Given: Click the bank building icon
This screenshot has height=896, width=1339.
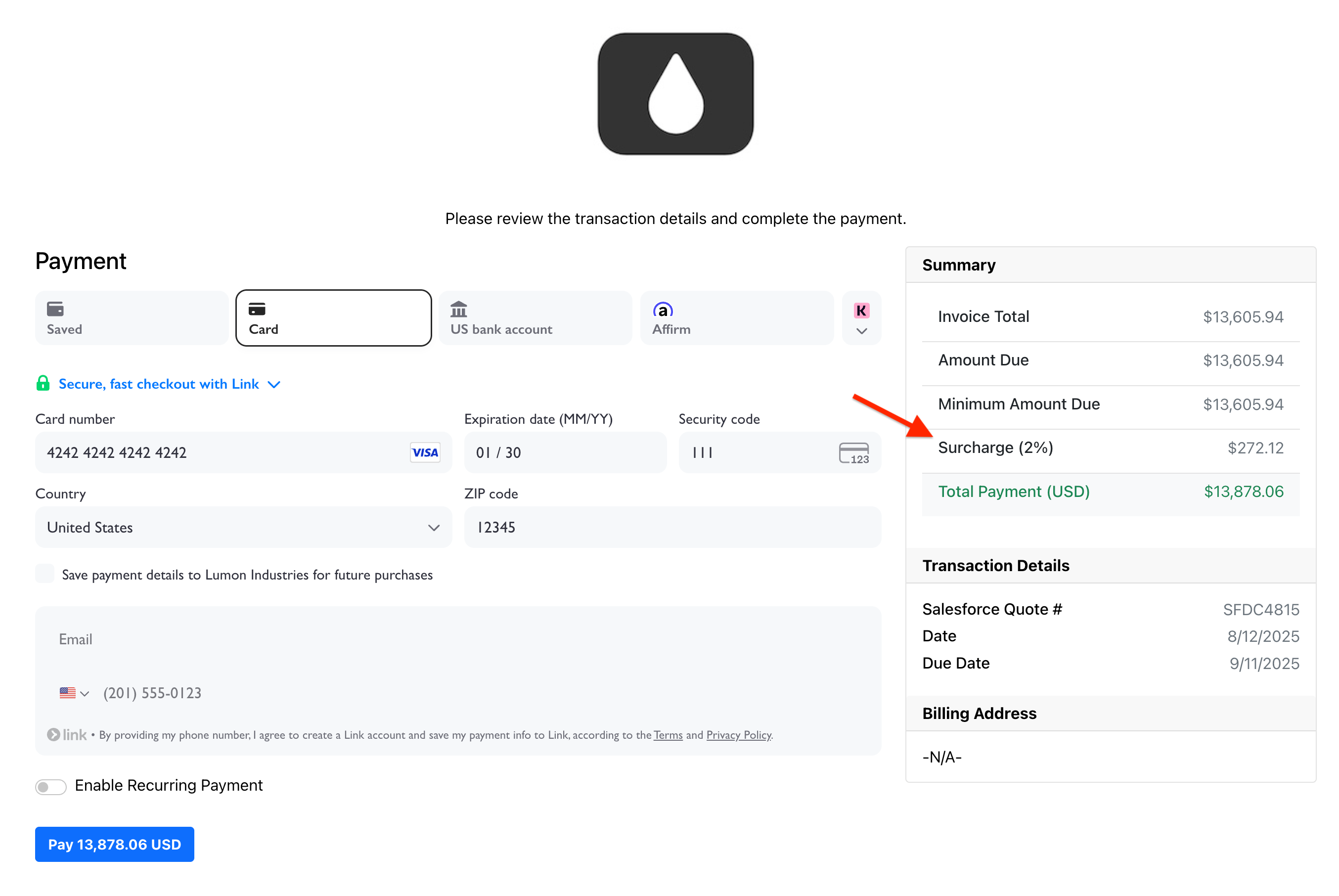Looking at the screenshot, I should [x=459, y=310].
